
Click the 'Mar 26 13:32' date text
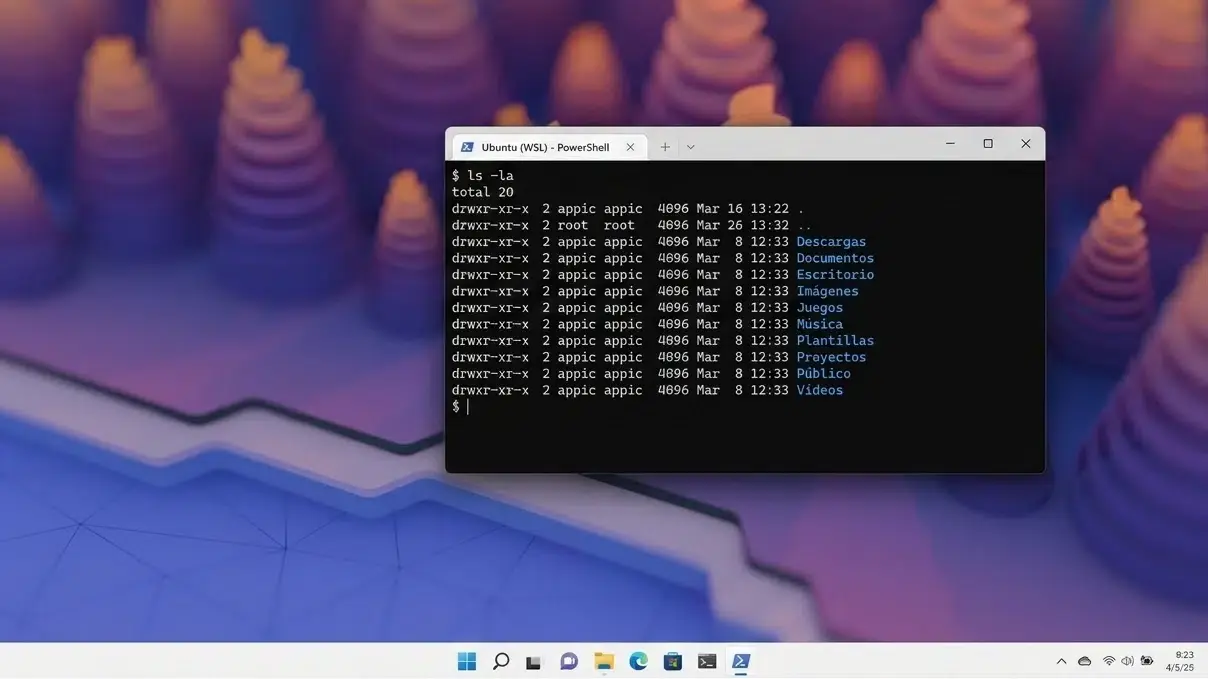tap(742, 225)
